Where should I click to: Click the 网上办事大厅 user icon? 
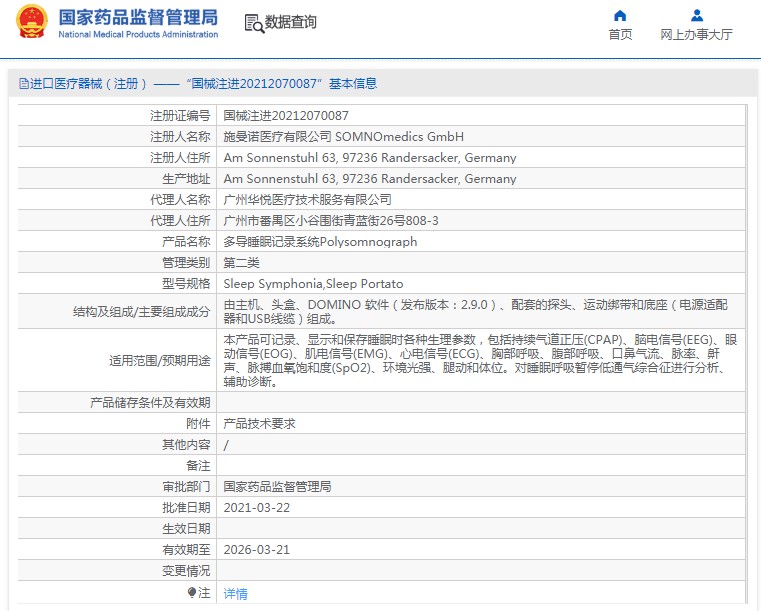pos(697,16)
